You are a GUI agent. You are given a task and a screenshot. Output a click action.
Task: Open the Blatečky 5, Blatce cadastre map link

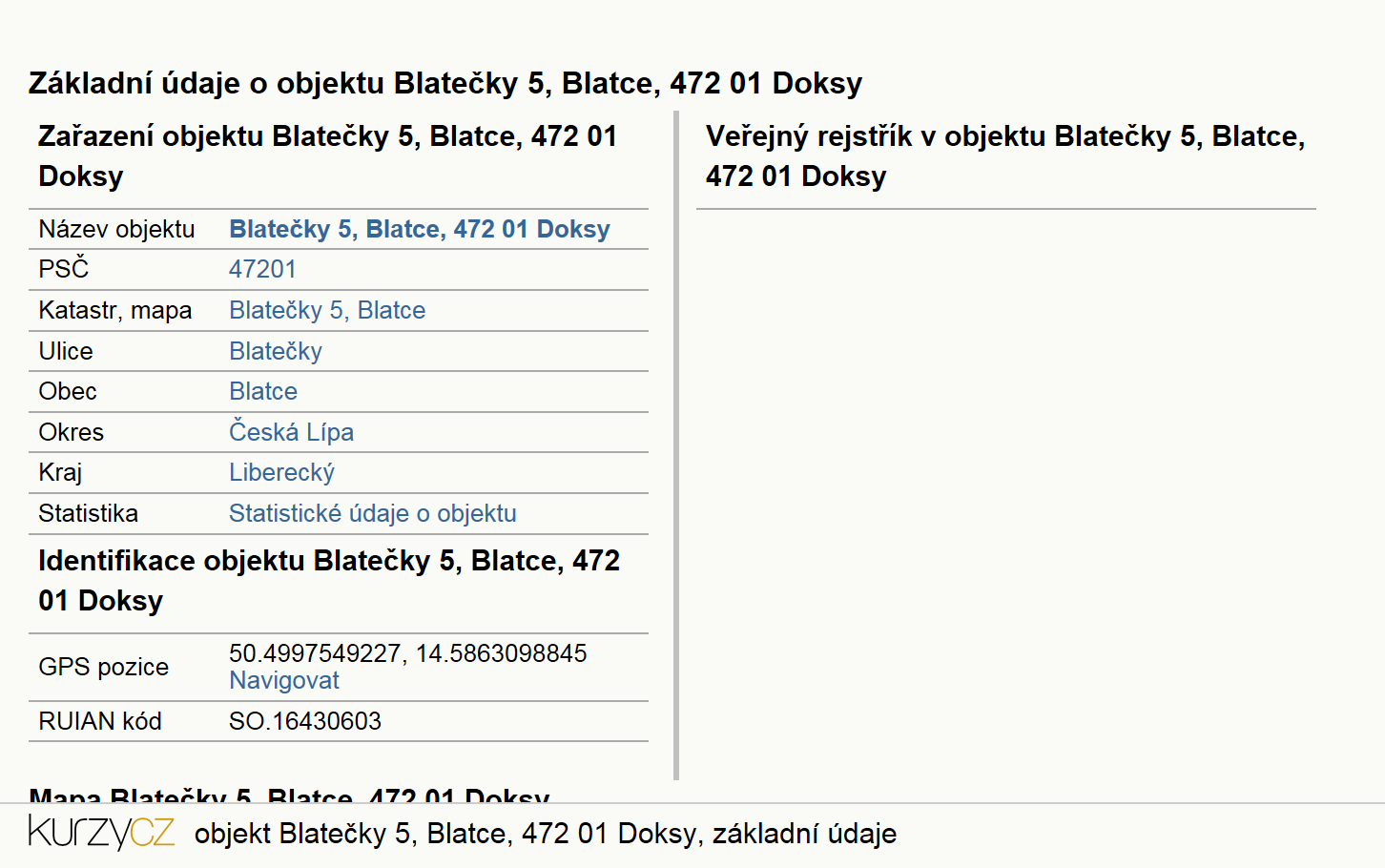tap(327, 310)
